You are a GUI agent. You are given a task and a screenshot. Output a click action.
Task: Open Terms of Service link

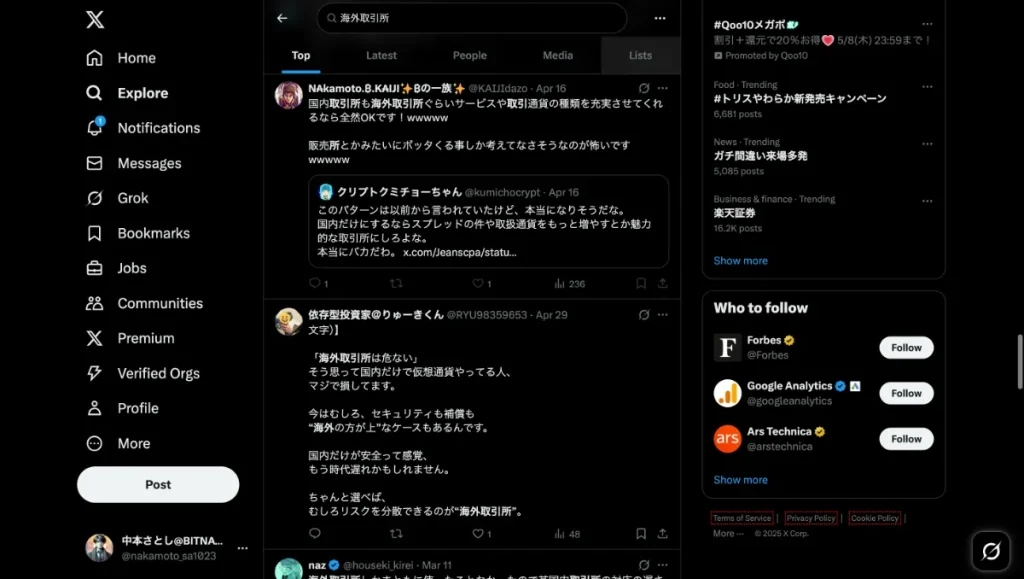742,518
